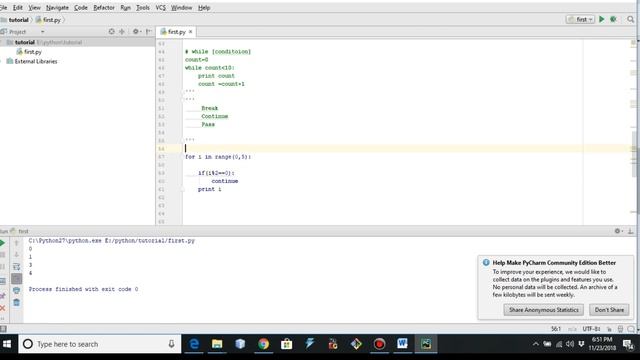Open the Refactor menu
The height and width of the screenshot is (360, 640).
104,7
